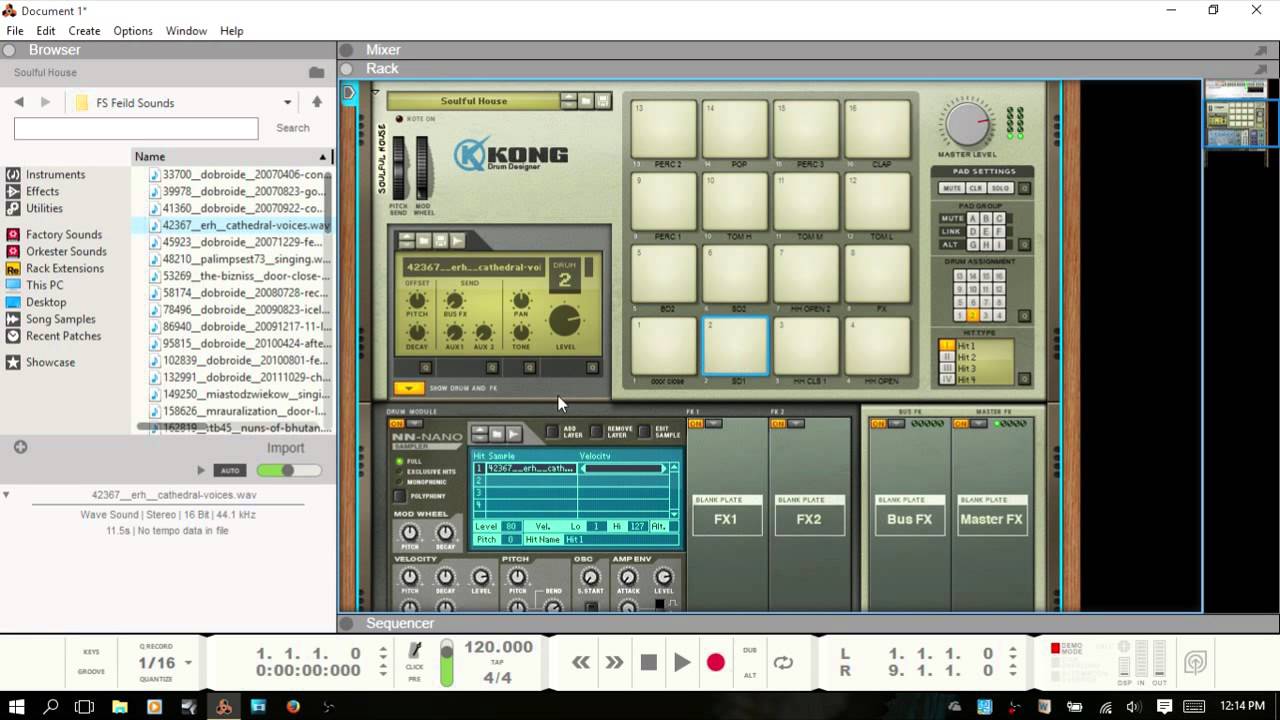The height and width of the screenshot is (720, 1280).
Task: Enable Pad Settings Mute button
Action: [952, 188]
